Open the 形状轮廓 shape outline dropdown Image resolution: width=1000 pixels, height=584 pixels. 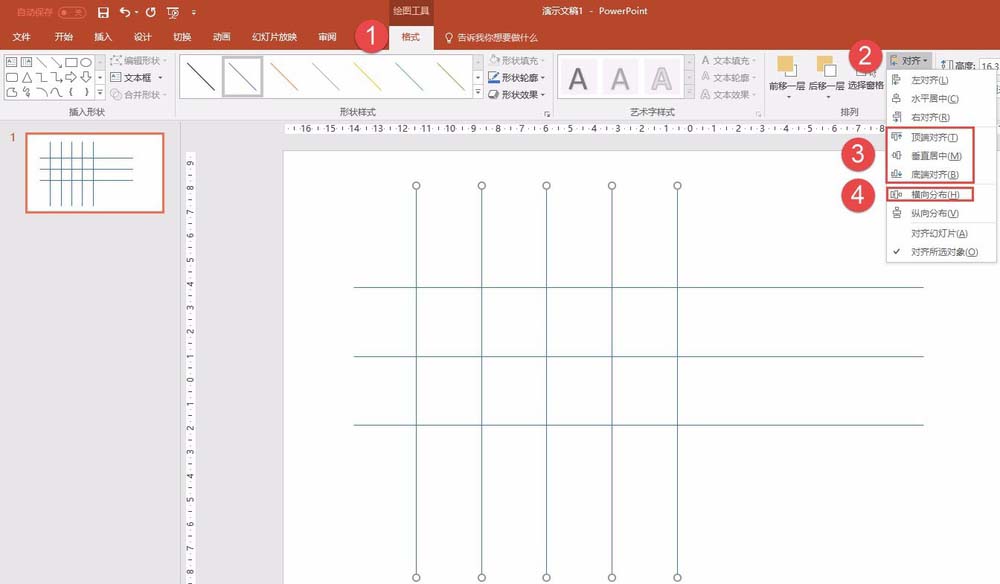point(543,78)
